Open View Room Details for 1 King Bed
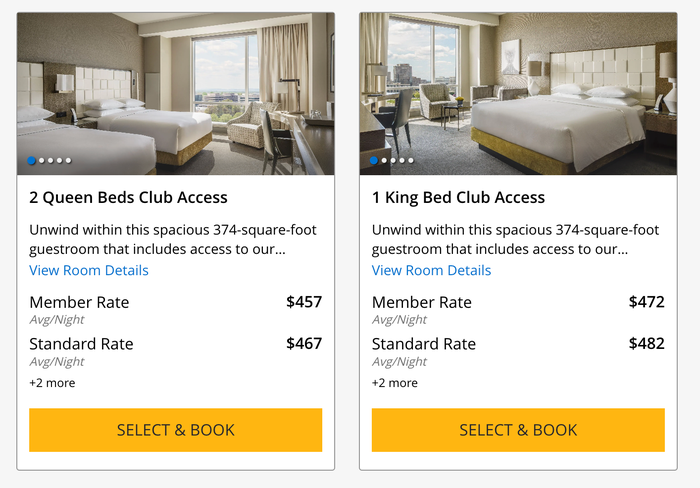 [x=431, y=270]
